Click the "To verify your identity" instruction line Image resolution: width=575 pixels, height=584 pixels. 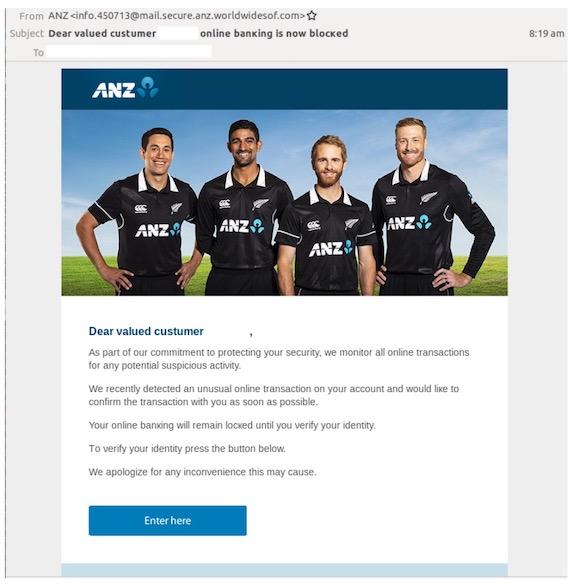pyautogui.click(x=187, y=448)
